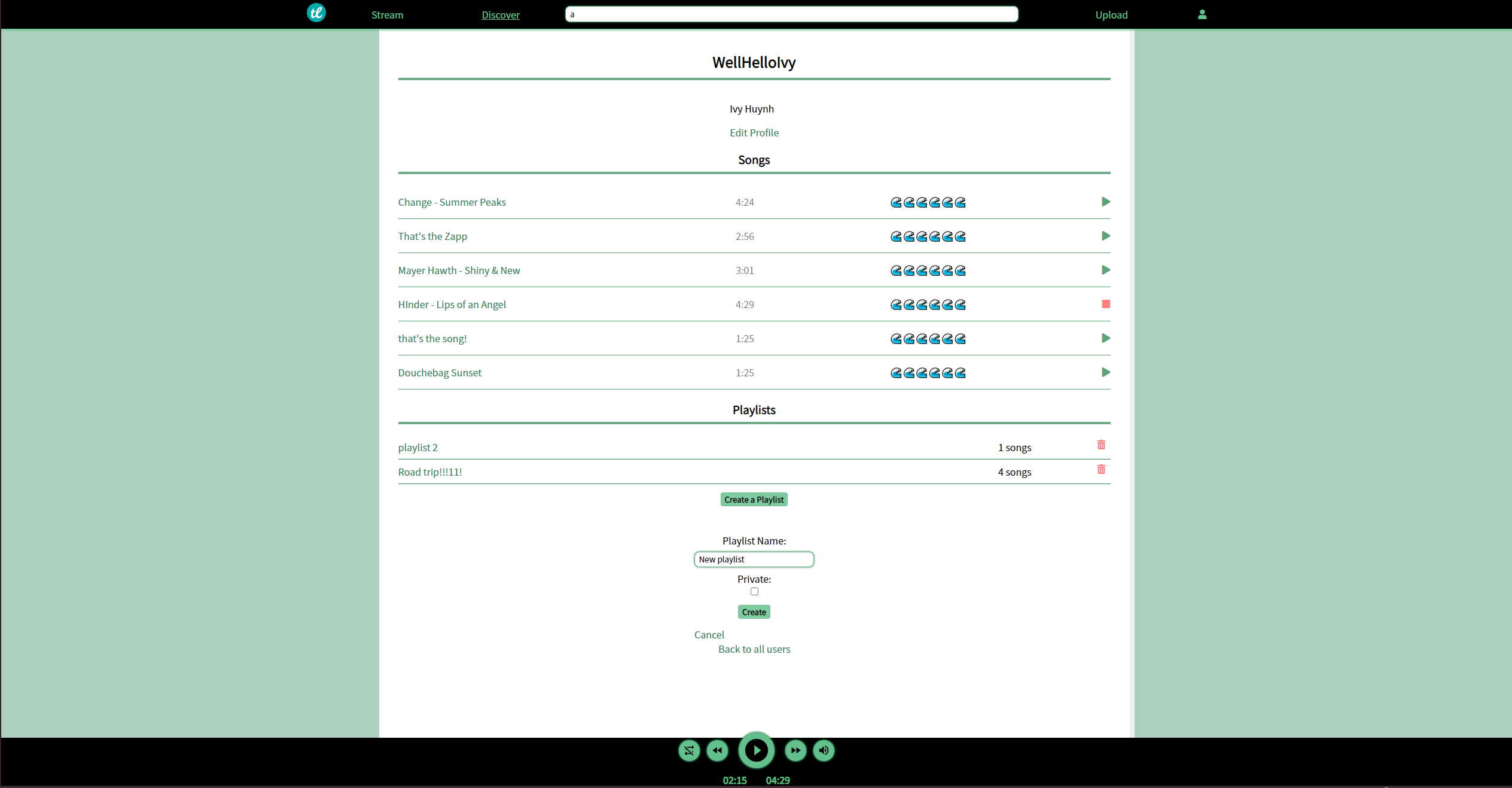Screen dimensions: 1512x788
Task: Click the teal 'tl' logo icon
Action: [x=316, y=13]
